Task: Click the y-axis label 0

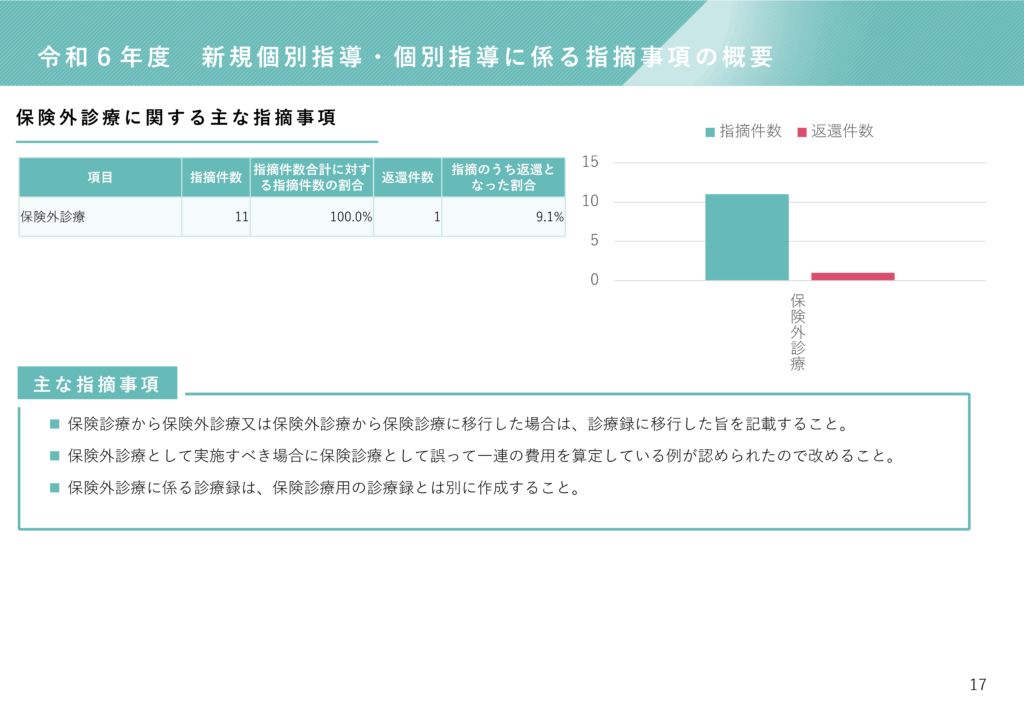Action: [x=594, y=279]
